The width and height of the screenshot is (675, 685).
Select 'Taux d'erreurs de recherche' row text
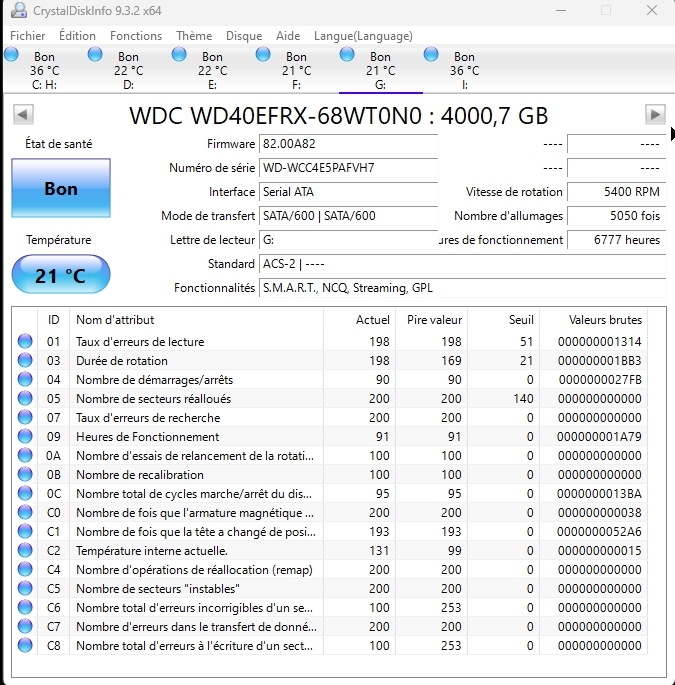pos(148,418)
